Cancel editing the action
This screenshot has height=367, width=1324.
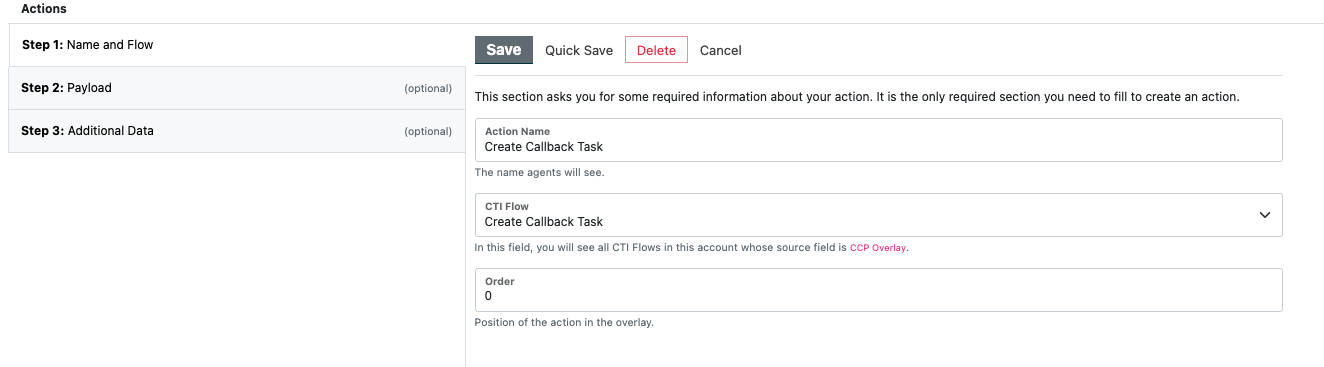721,50
